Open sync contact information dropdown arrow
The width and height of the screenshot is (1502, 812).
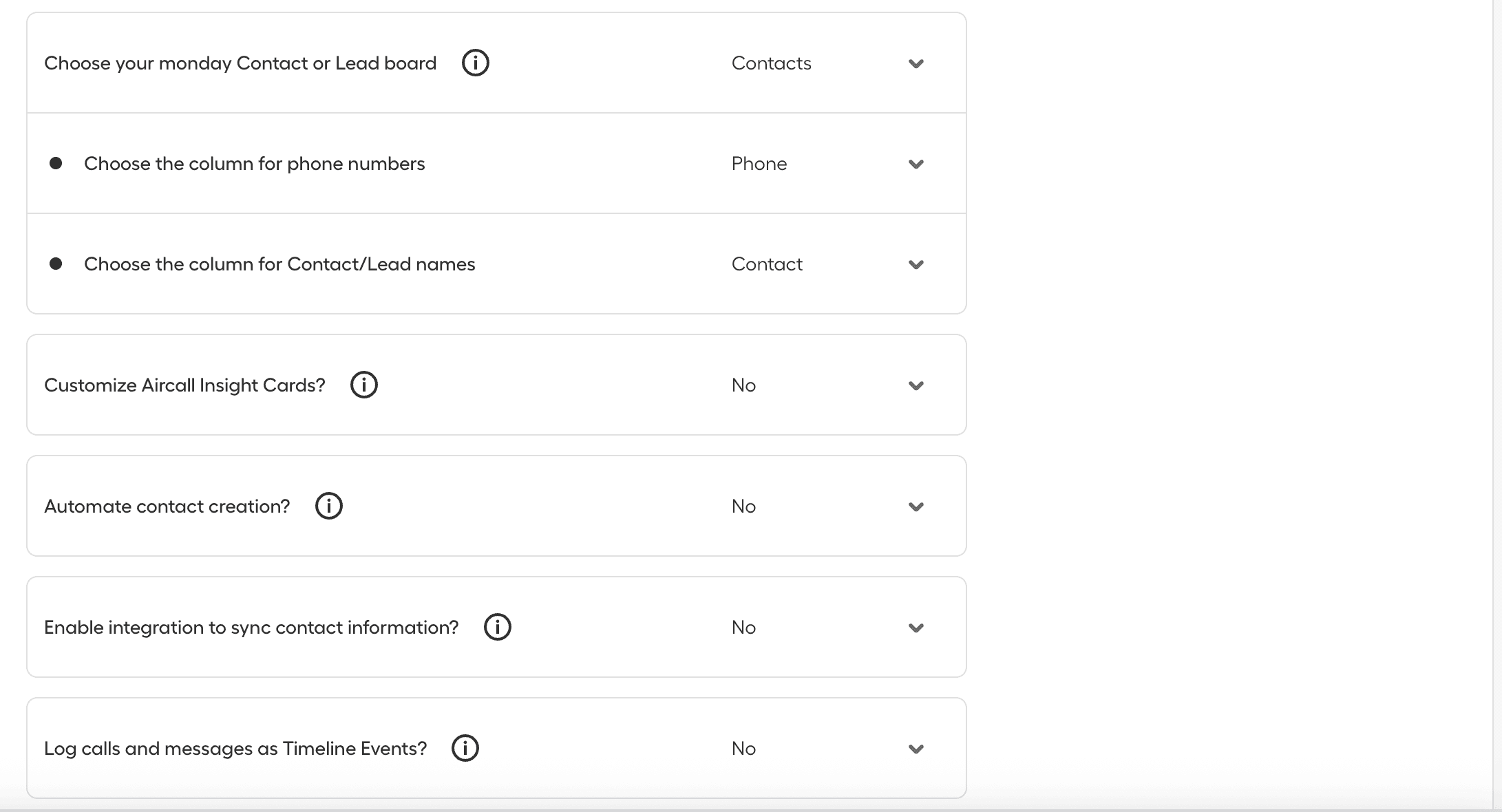[x=916, y=628]
